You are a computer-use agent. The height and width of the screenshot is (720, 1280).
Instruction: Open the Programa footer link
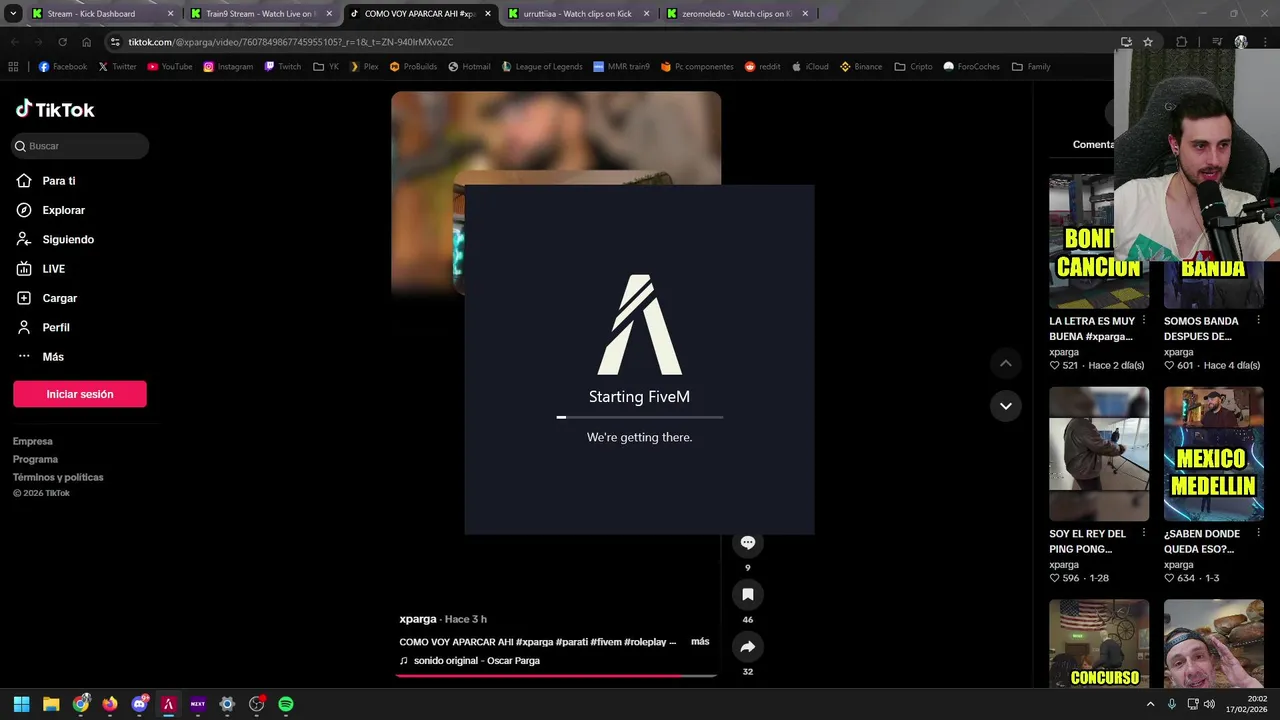(x=35, y=459)
